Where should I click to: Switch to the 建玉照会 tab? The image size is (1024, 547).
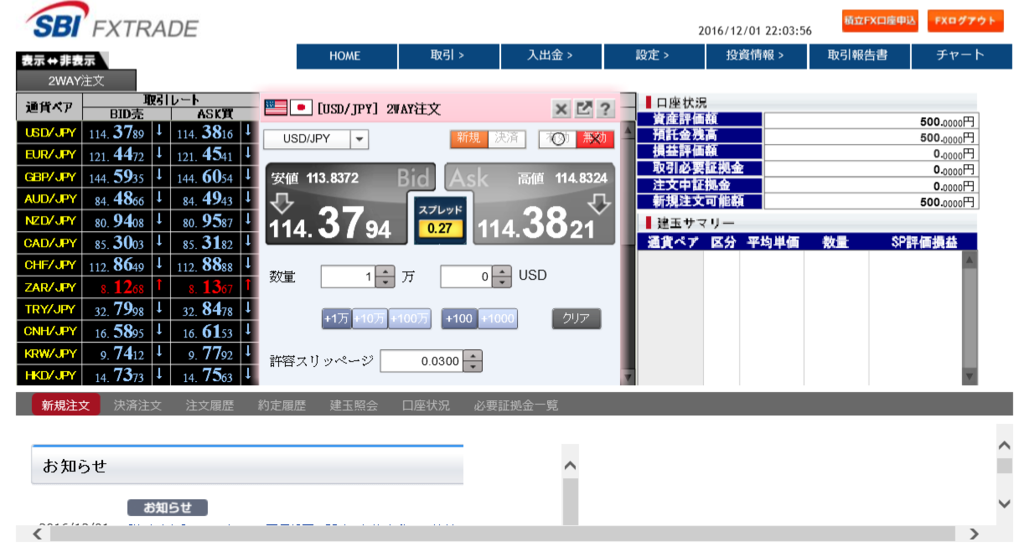(353, 405)
